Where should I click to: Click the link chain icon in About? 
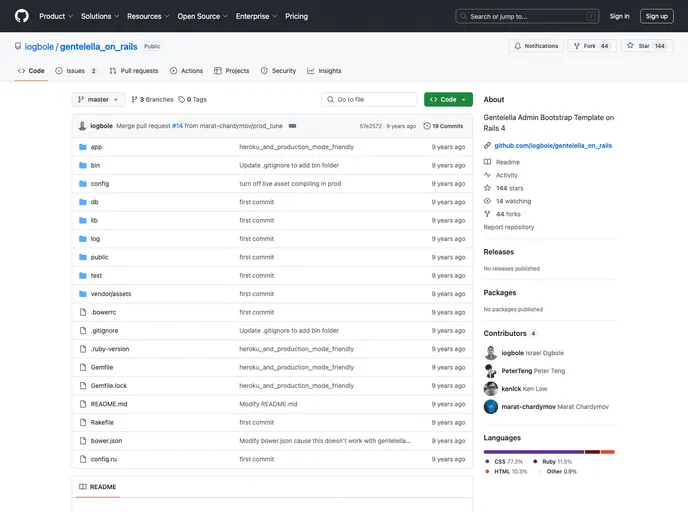point(487,146)
